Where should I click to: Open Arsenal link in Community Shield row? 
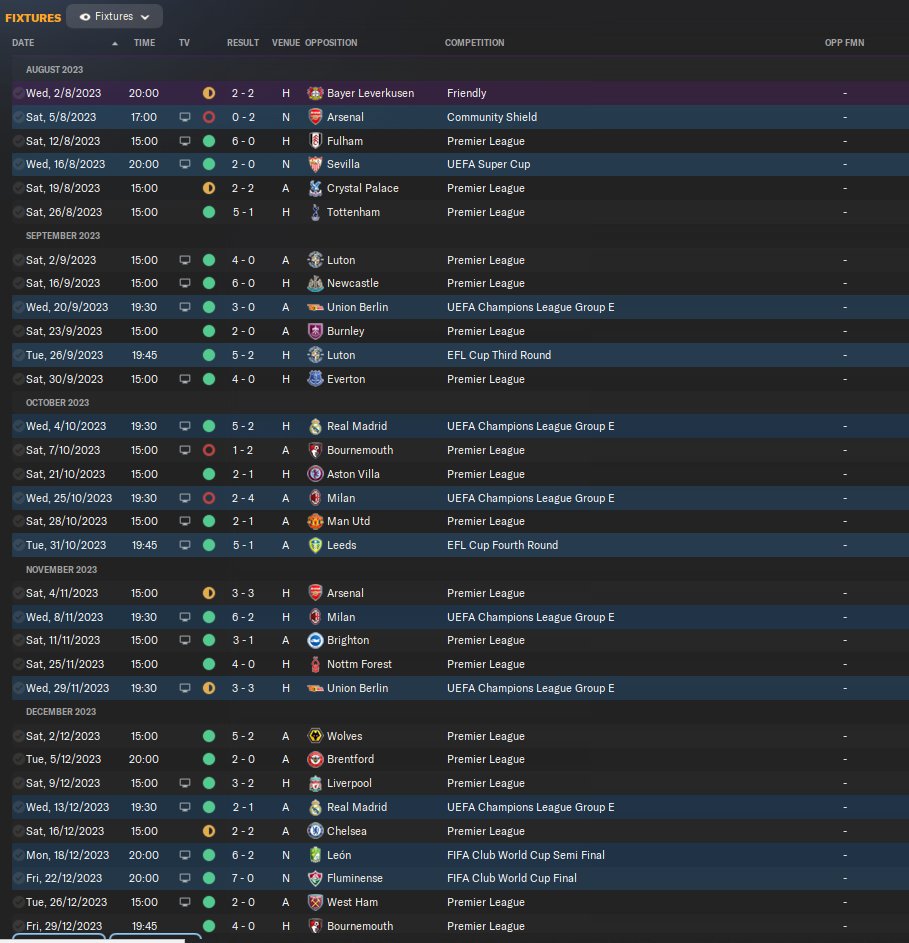point(345,117)
